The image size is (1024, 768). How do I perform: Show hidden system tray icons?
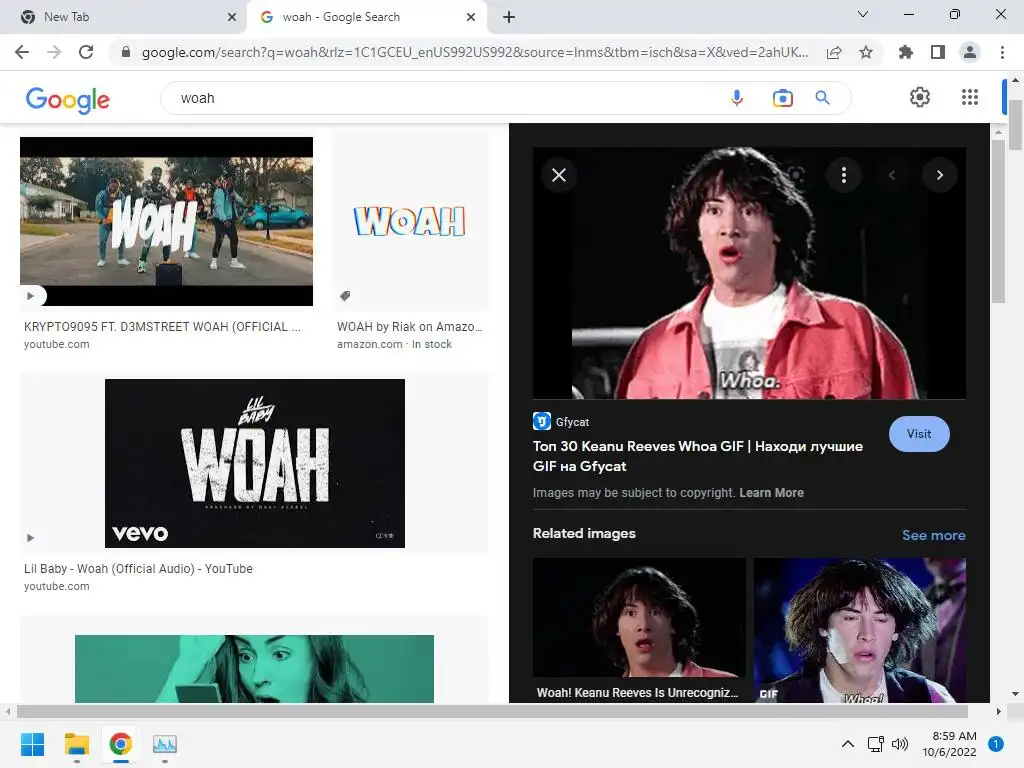click(848, 744)
